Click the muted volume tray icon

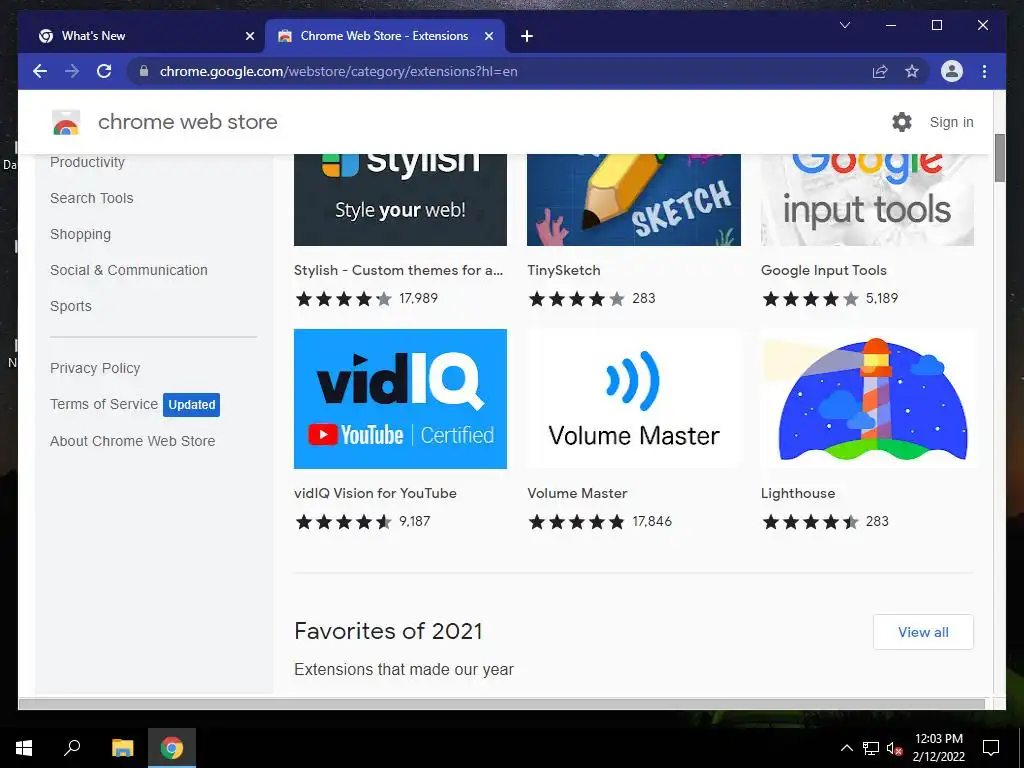[894, 748]
